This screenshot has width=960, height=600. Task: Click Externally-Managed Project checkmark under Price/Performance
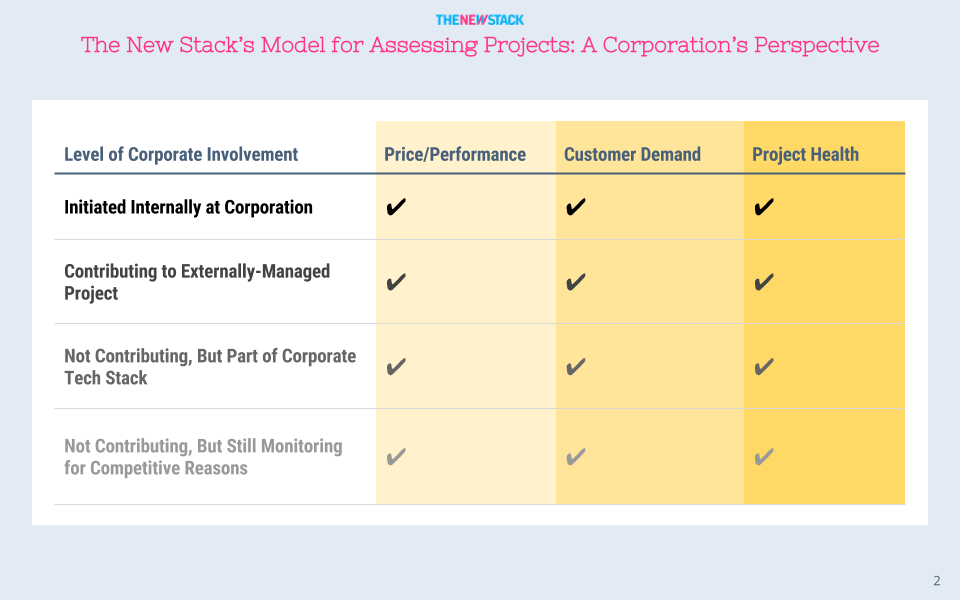[396, 282]
